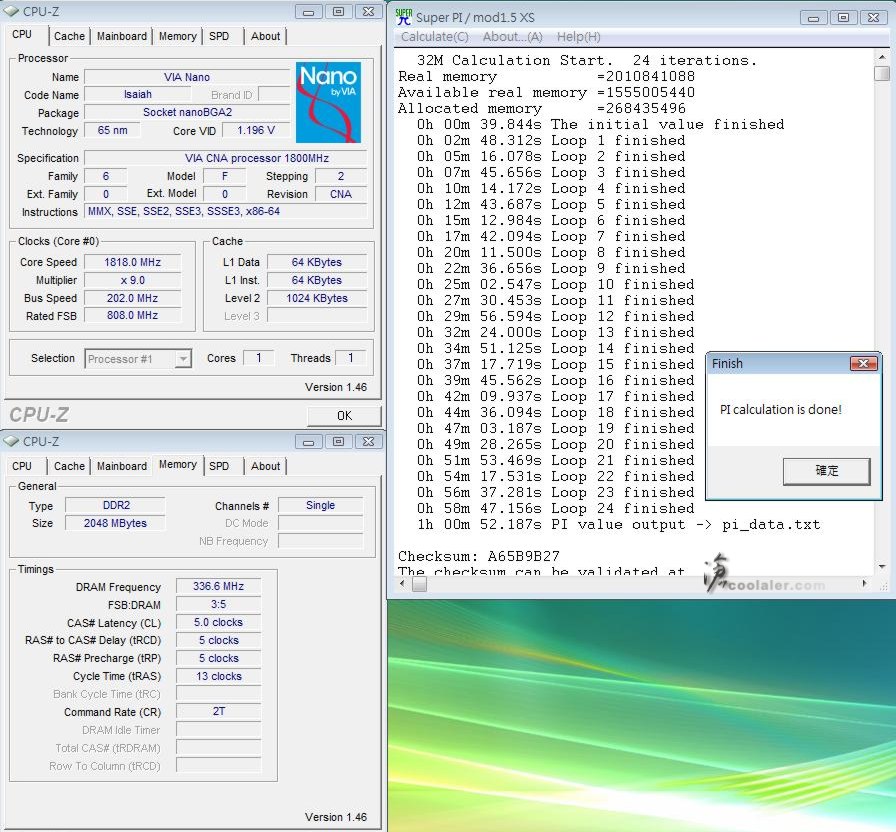Click the vertical scrollbar thumb in Super PI
The width and height of the screenshot is (896, 832).
pos(882,73)
